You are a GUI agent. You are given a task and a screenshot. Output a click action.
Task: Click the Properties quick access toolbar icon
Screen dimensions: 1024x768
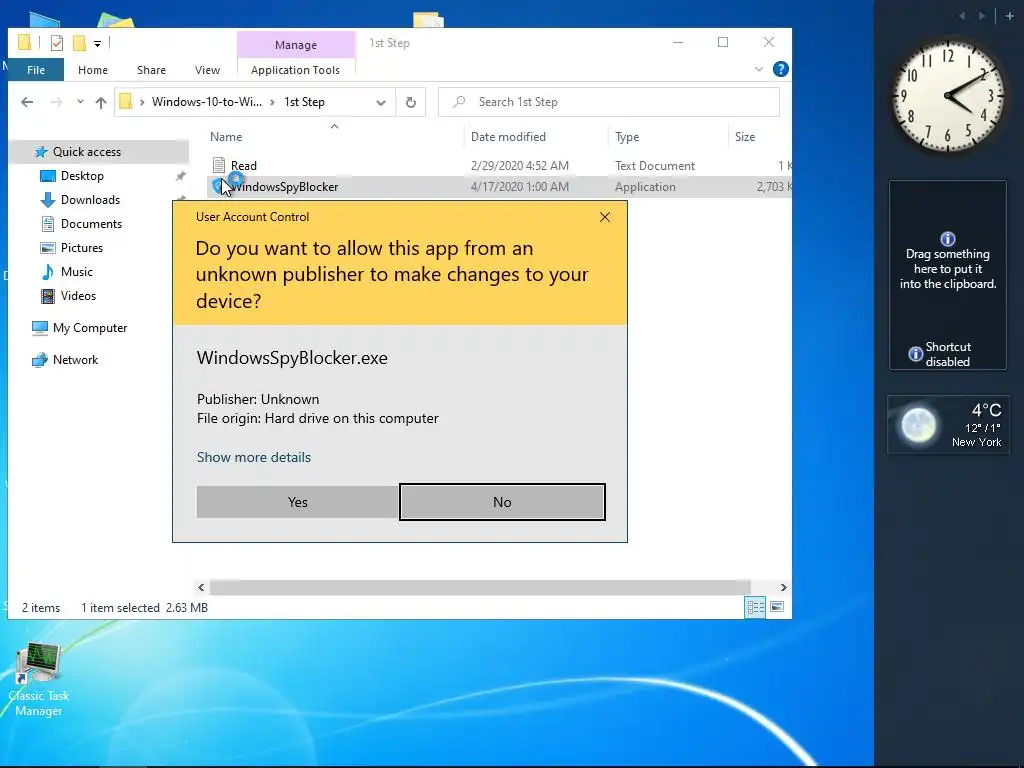[x=57, y=43]
